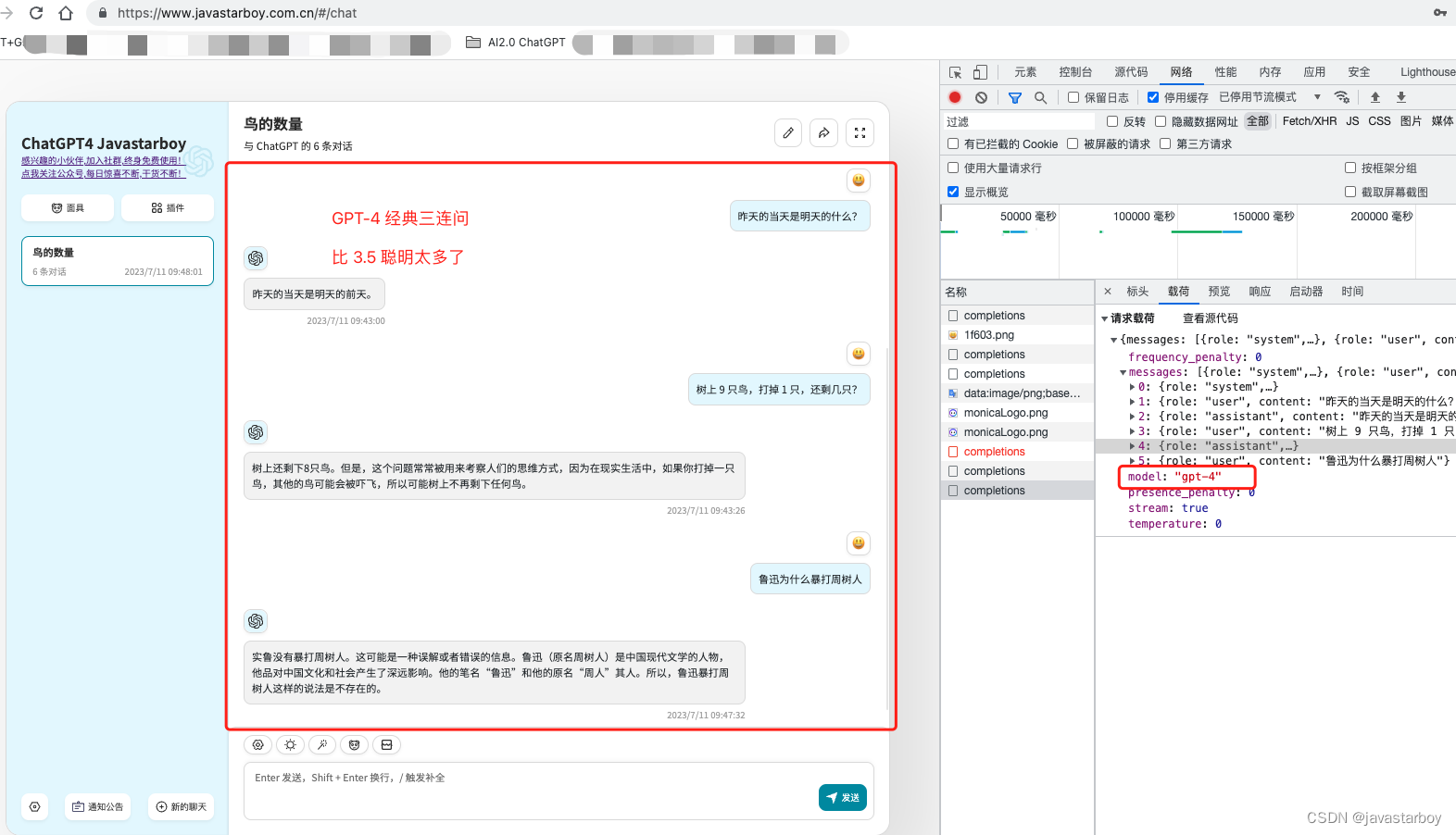
Task: Toggle the 反转 checkbox
Action: click(x=1112, y=121)
